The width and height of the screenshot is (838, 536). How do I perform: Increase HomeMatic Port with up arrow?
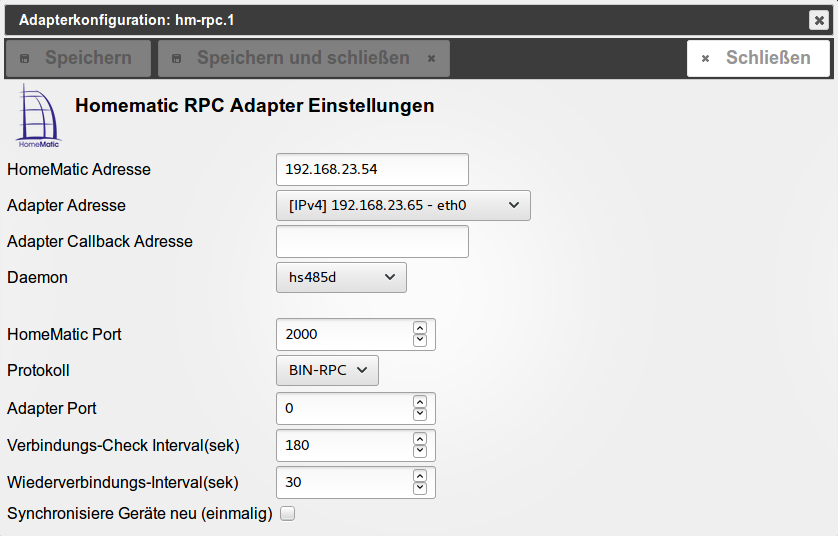(x=420, y=328)
